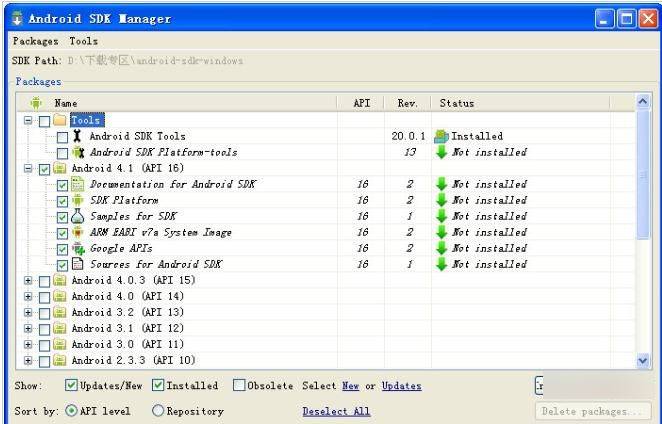Click the Android 4.0.3 (API 15) folder icon
The width and height of the screenshot is (662, 424).
click(60, 280)
